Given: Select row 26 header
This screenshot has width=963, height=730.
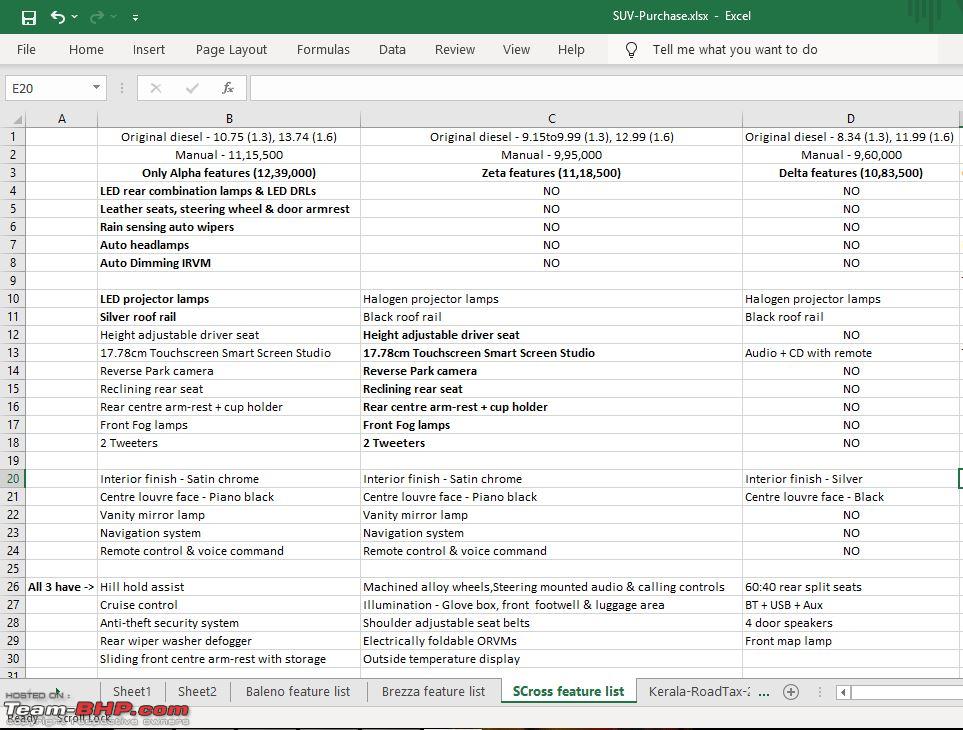Looking at the screenshot, I should [x=13, y=587].
